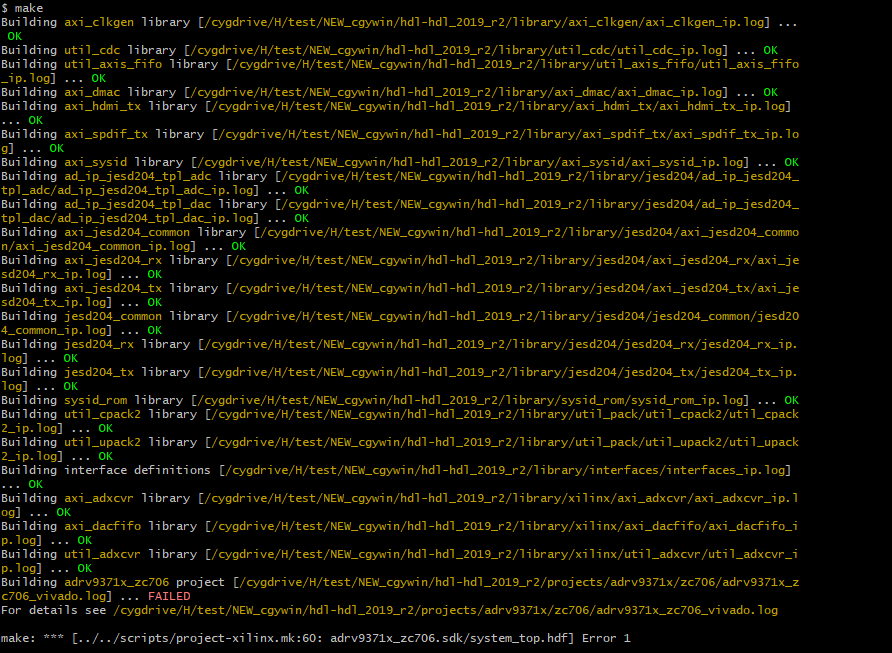
Task: Click 'Building axi_spdif_tx library' text
Action: (x=103, y=134)
